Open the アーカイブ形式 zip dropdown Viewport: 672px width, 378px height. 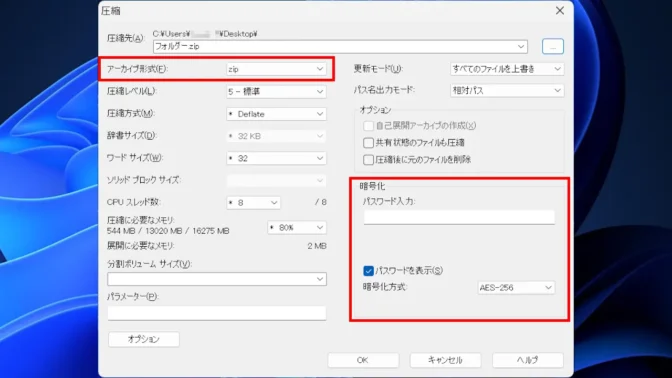tap(276, 69)
